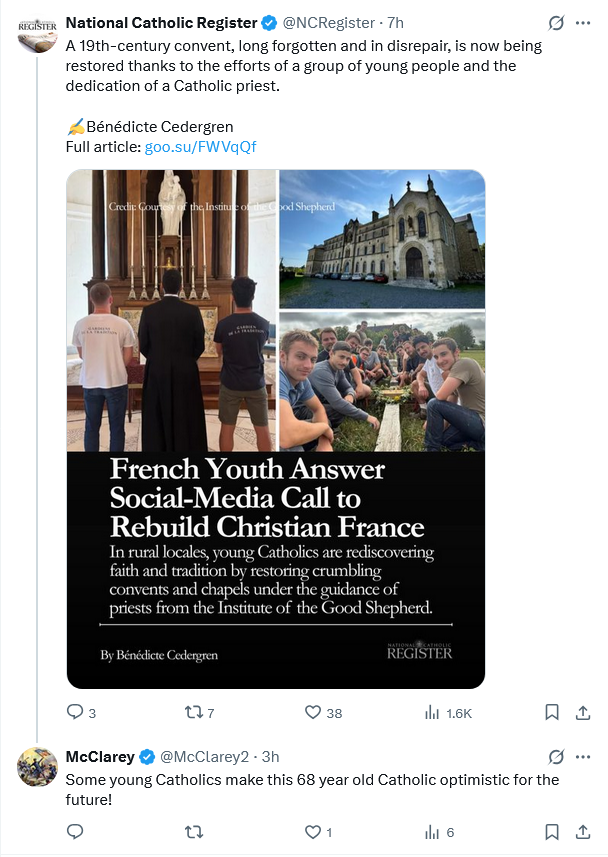Viewport: 608px width, 857px height.
Task: Reply to McClarey's comment
Action: coord(75,831)
